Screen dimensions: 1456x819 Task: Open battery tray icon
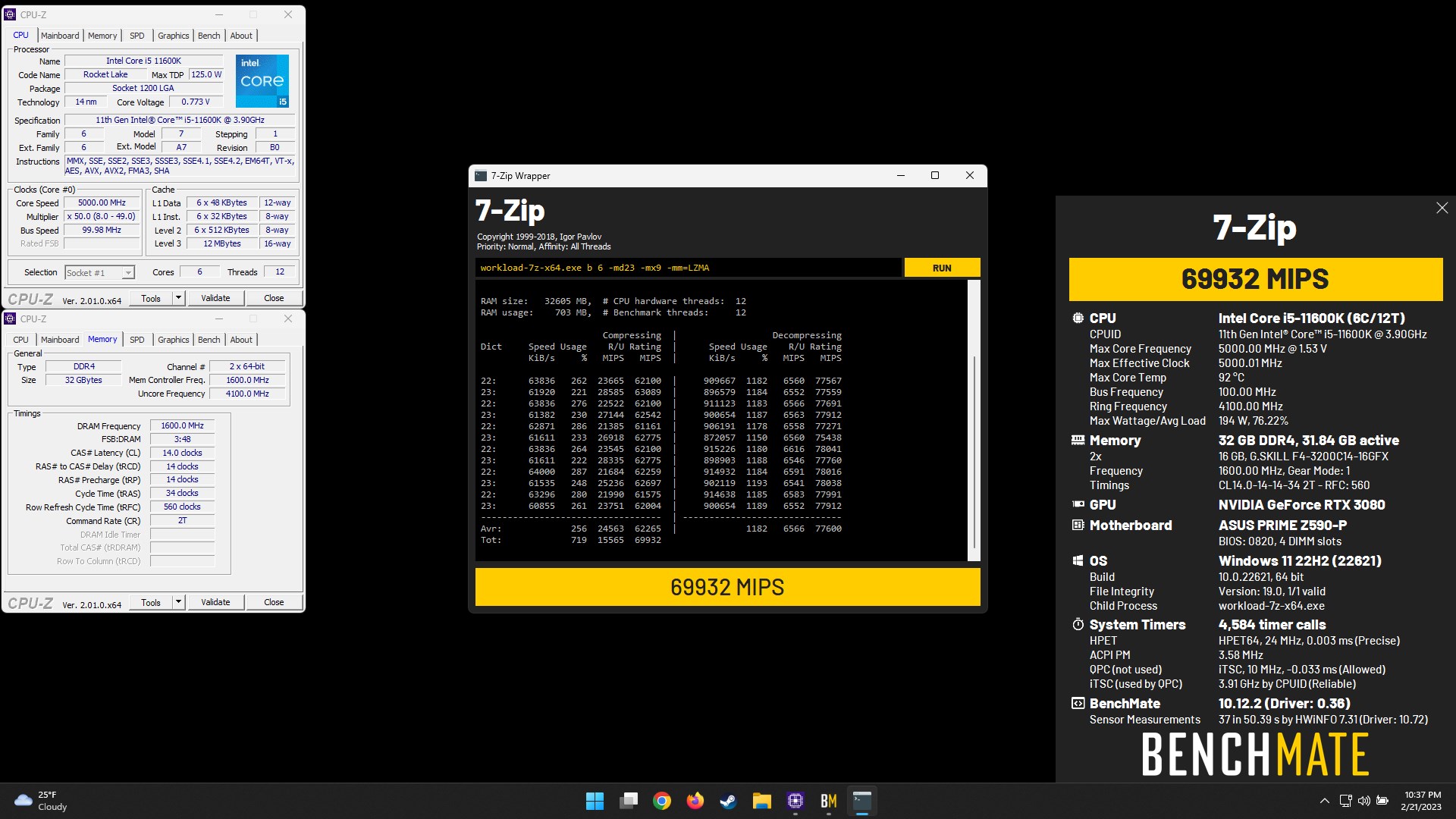coord(1382,801)
